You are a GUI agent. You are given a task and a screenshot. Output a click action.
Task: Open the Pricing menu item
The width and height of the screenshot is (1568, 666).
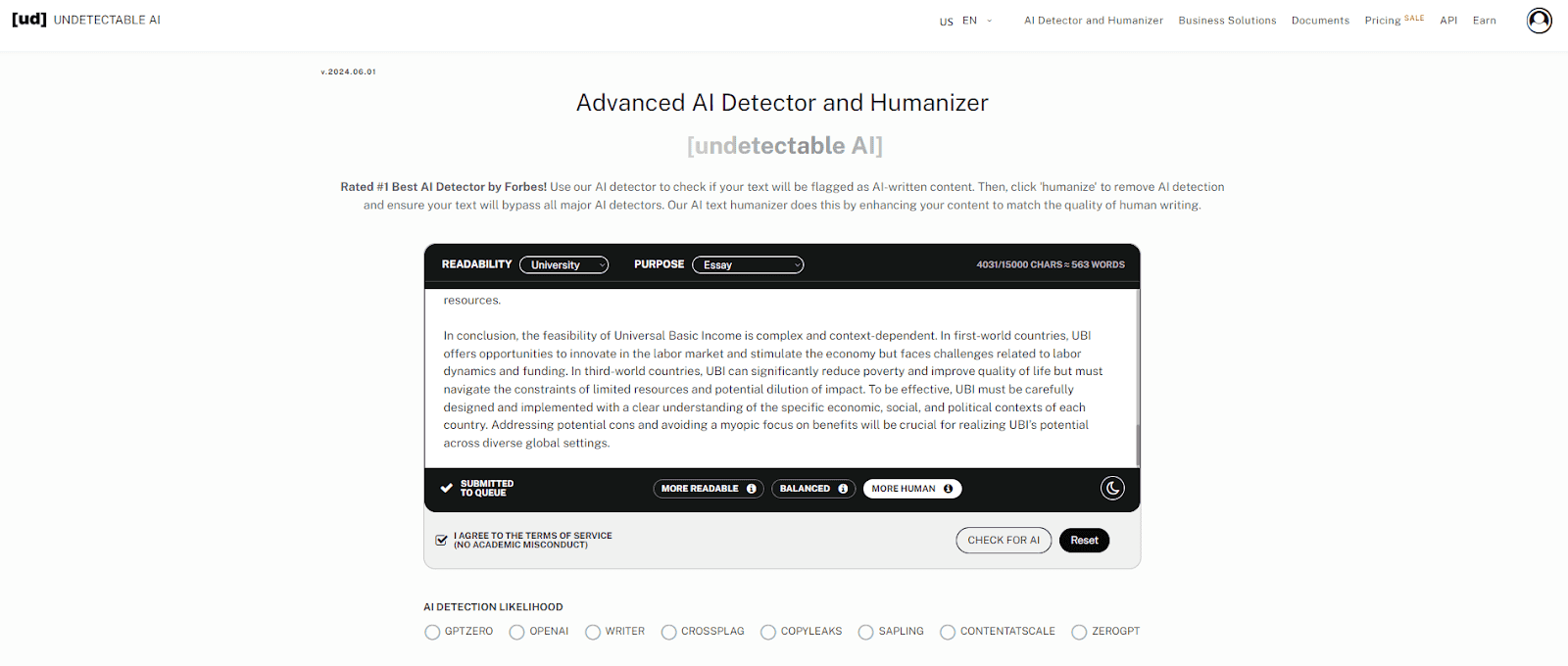[1383, 21]
